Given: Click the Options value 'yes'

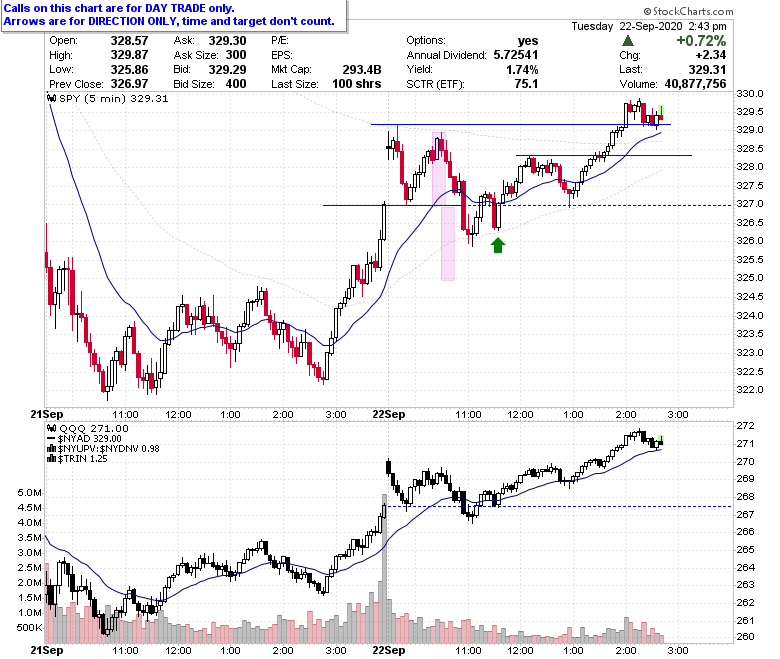Looking at the screenshot, I should point(528,41).
